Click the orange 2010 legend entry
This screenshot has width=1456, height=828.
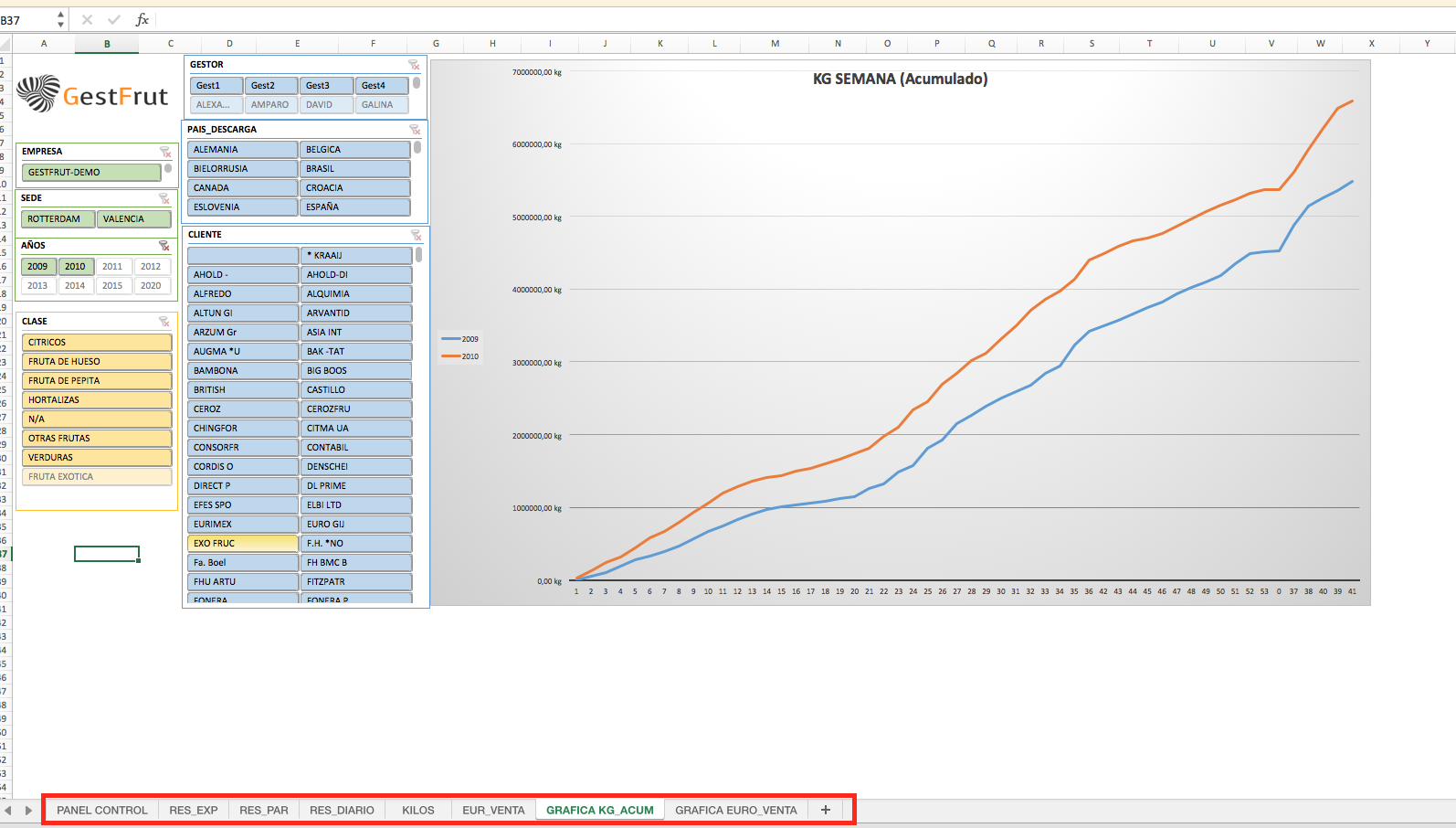click(461, 356)
